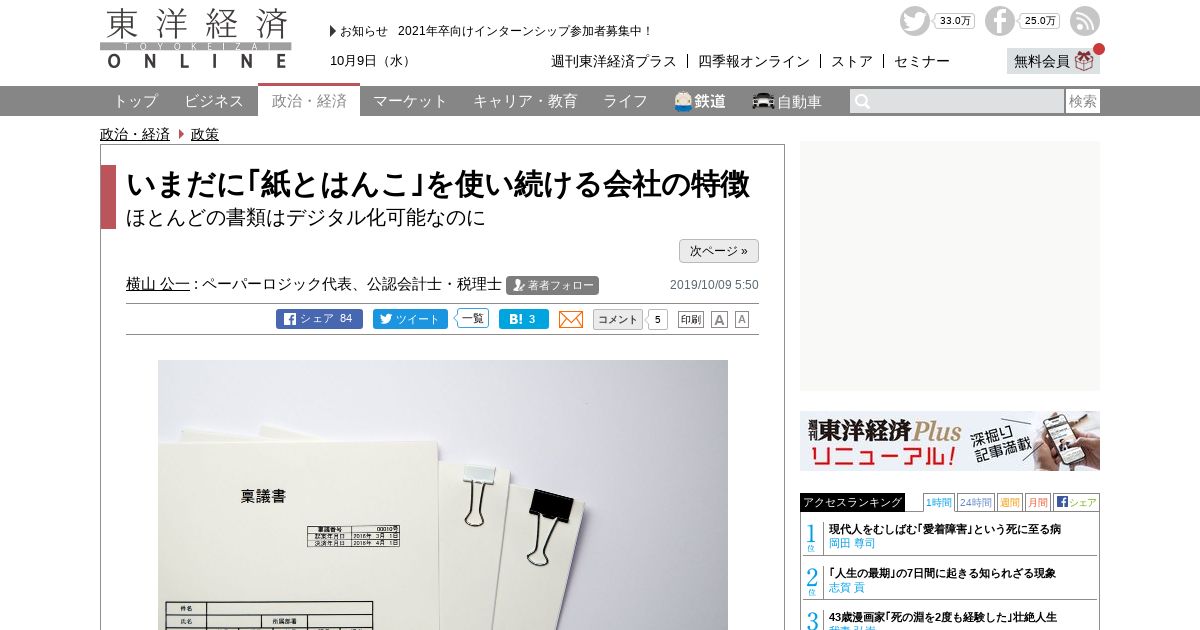Click the 検索 search button
Image resolution: width=1200 pixels, height=630 pixels.
click(x=1083, y=101)
